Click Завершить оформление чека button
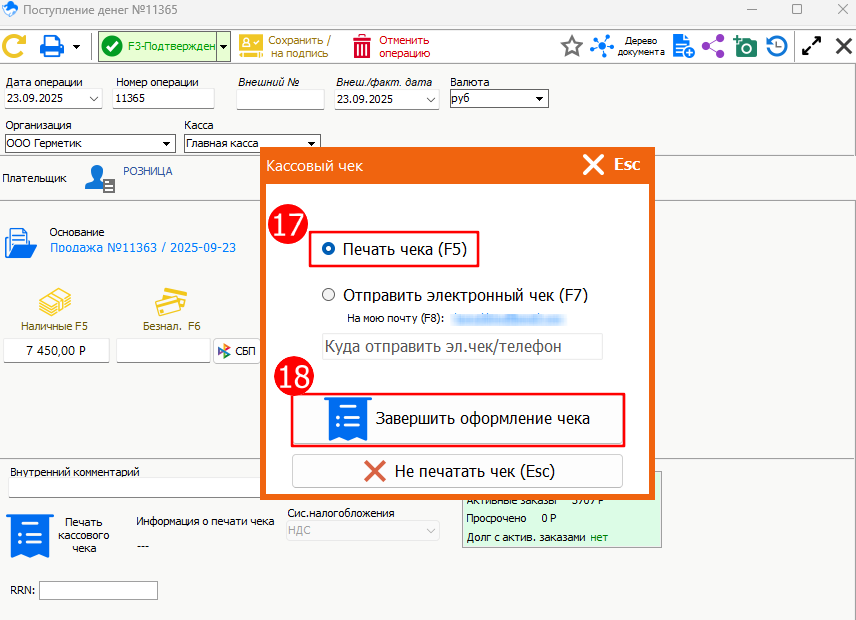 458,419
